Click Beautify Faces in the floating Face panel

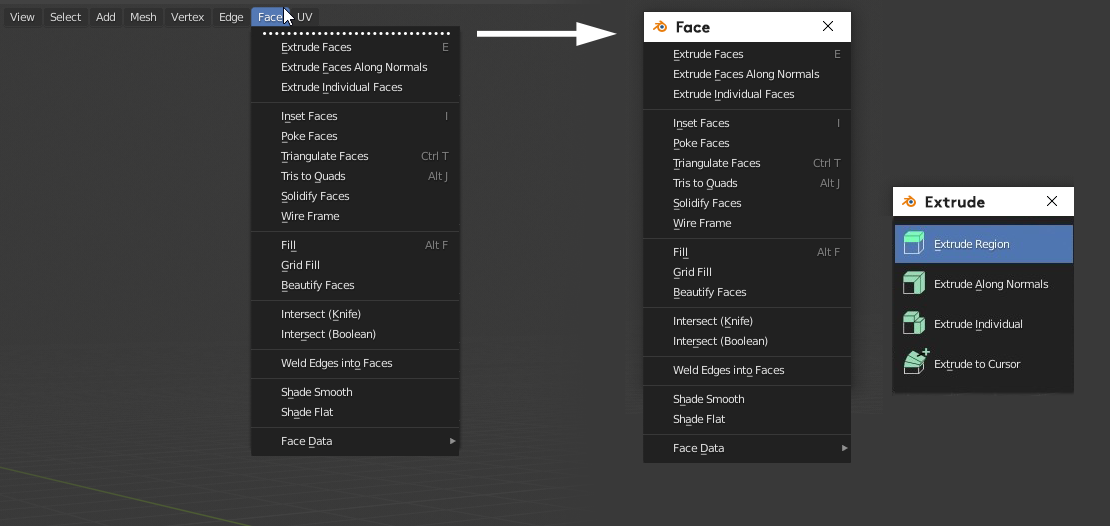[x=747, y=292]
